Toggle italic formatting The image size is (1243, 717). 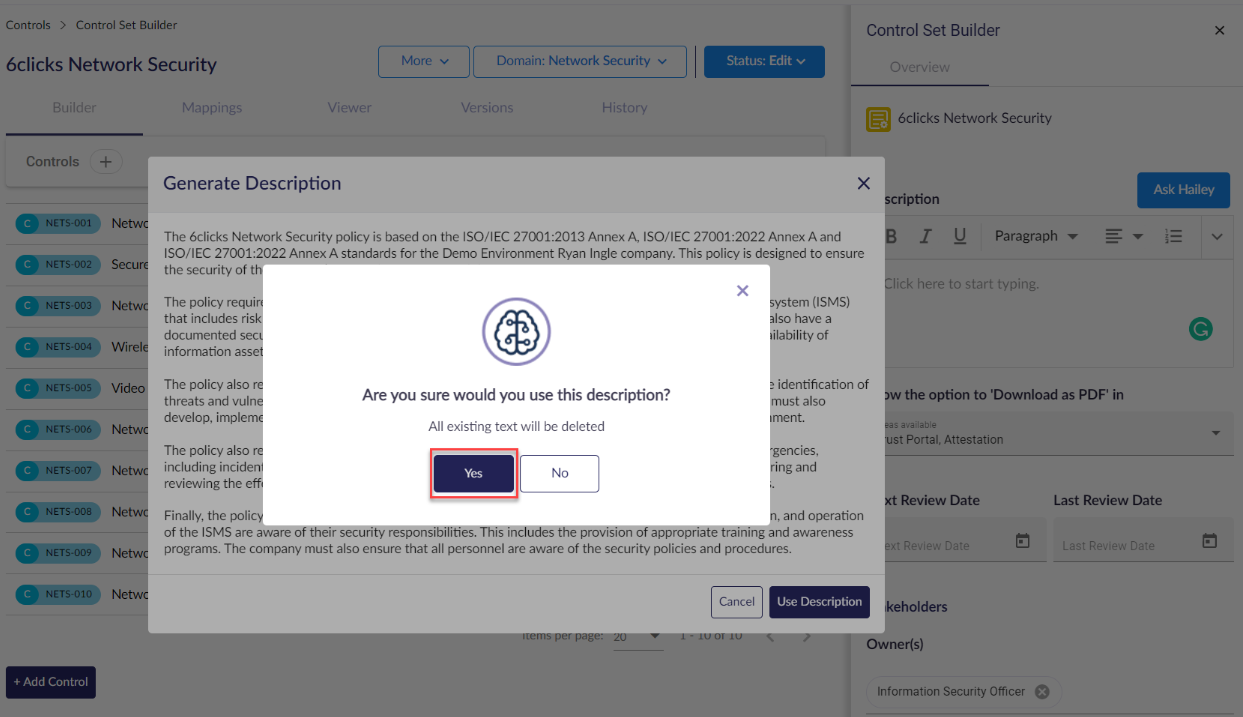tap(925, 237)
